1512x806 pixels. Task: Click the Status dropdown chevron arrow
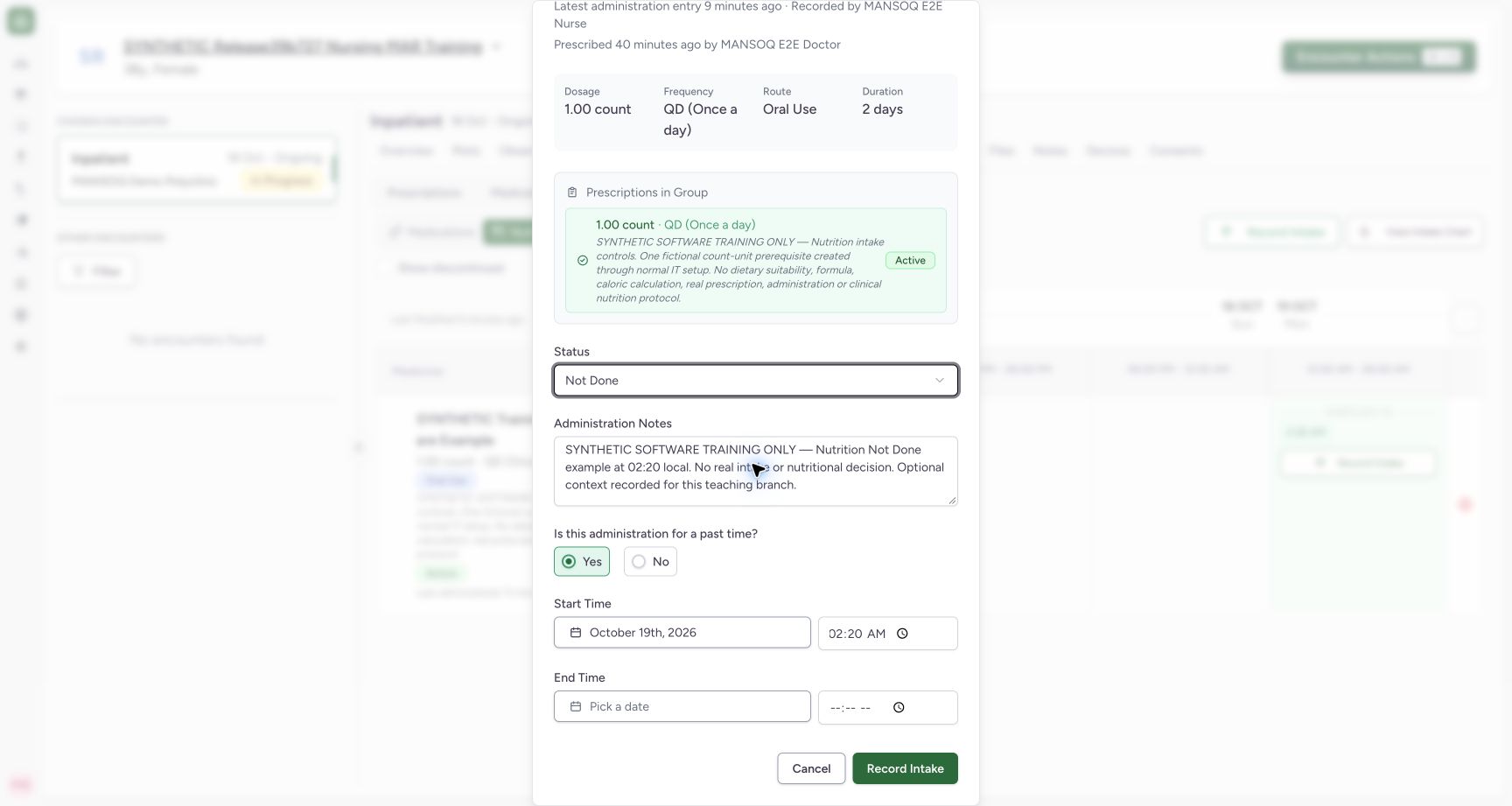pos(940,381)
